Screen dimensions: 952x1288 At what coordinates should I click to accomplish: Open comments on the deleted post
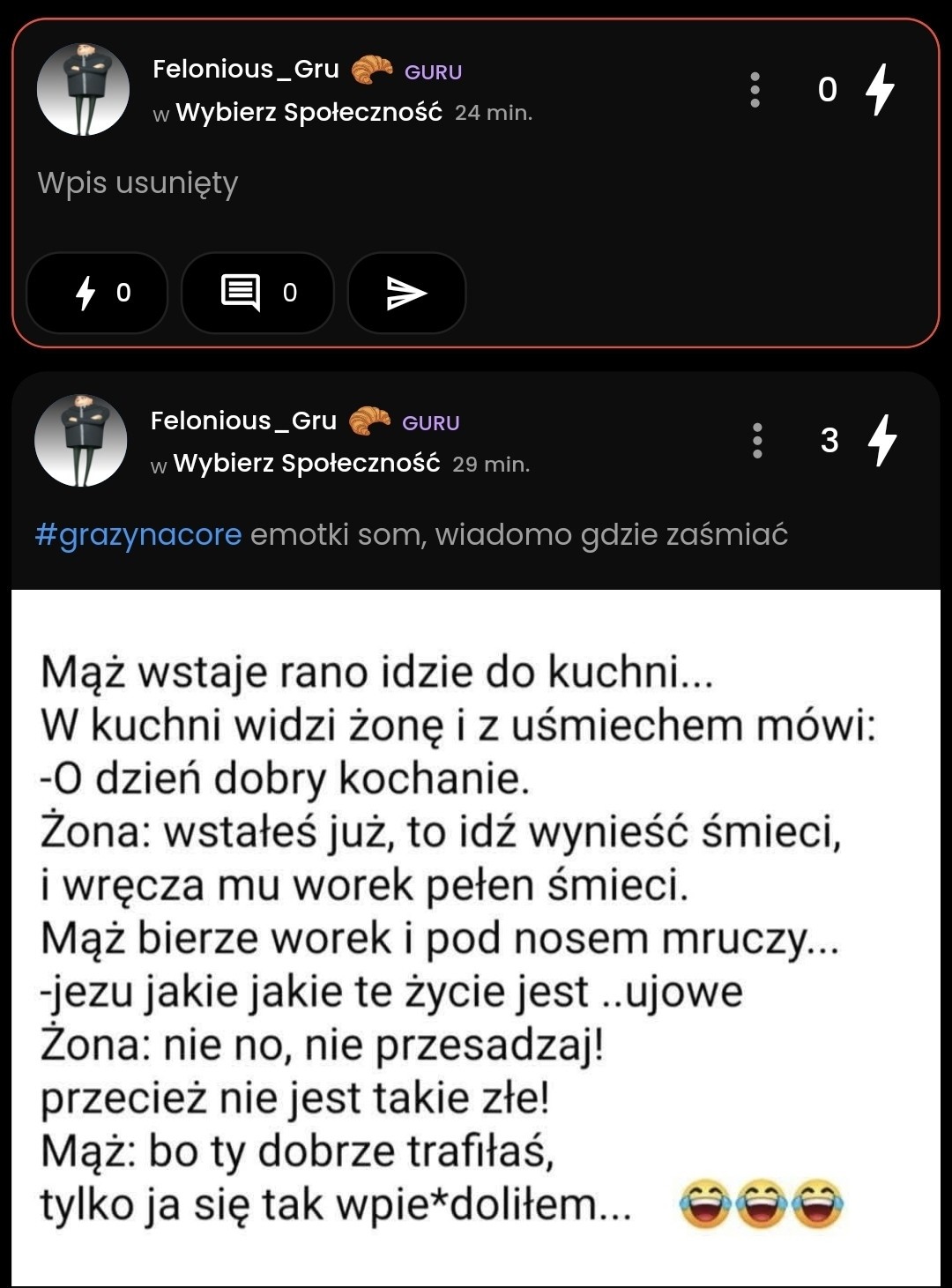pos(257,293)
